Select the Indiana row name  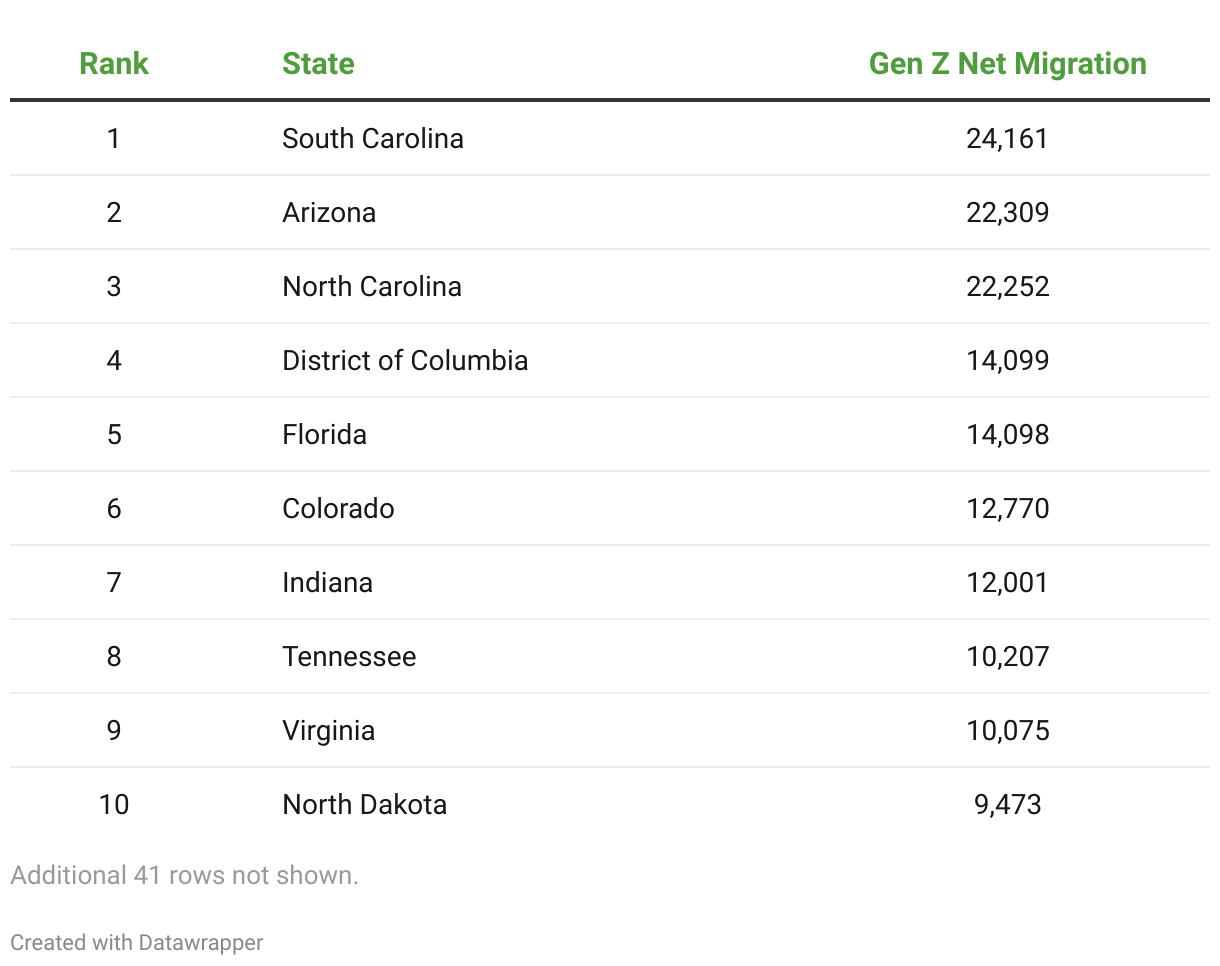(x=327, y=582)
